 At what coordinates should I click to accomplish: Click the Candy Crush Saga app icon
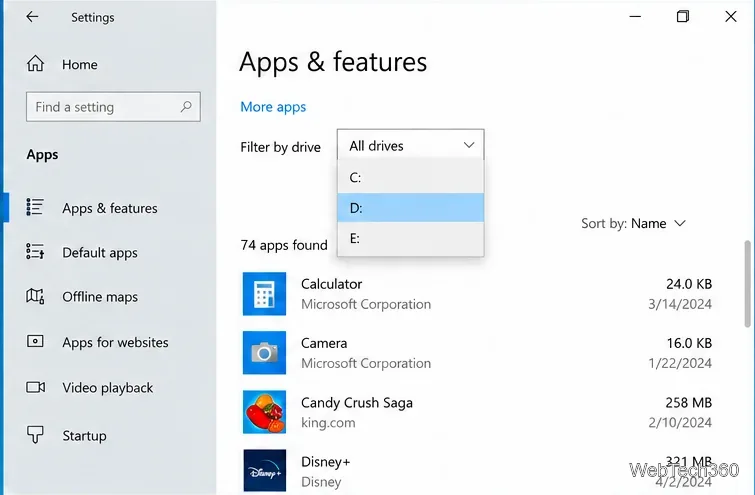click(x=264, y=412)
